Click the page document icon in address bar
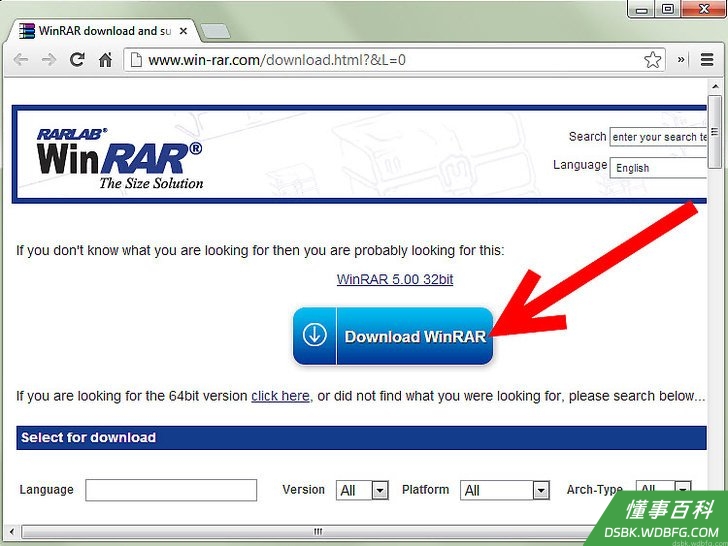 (136, 60)
